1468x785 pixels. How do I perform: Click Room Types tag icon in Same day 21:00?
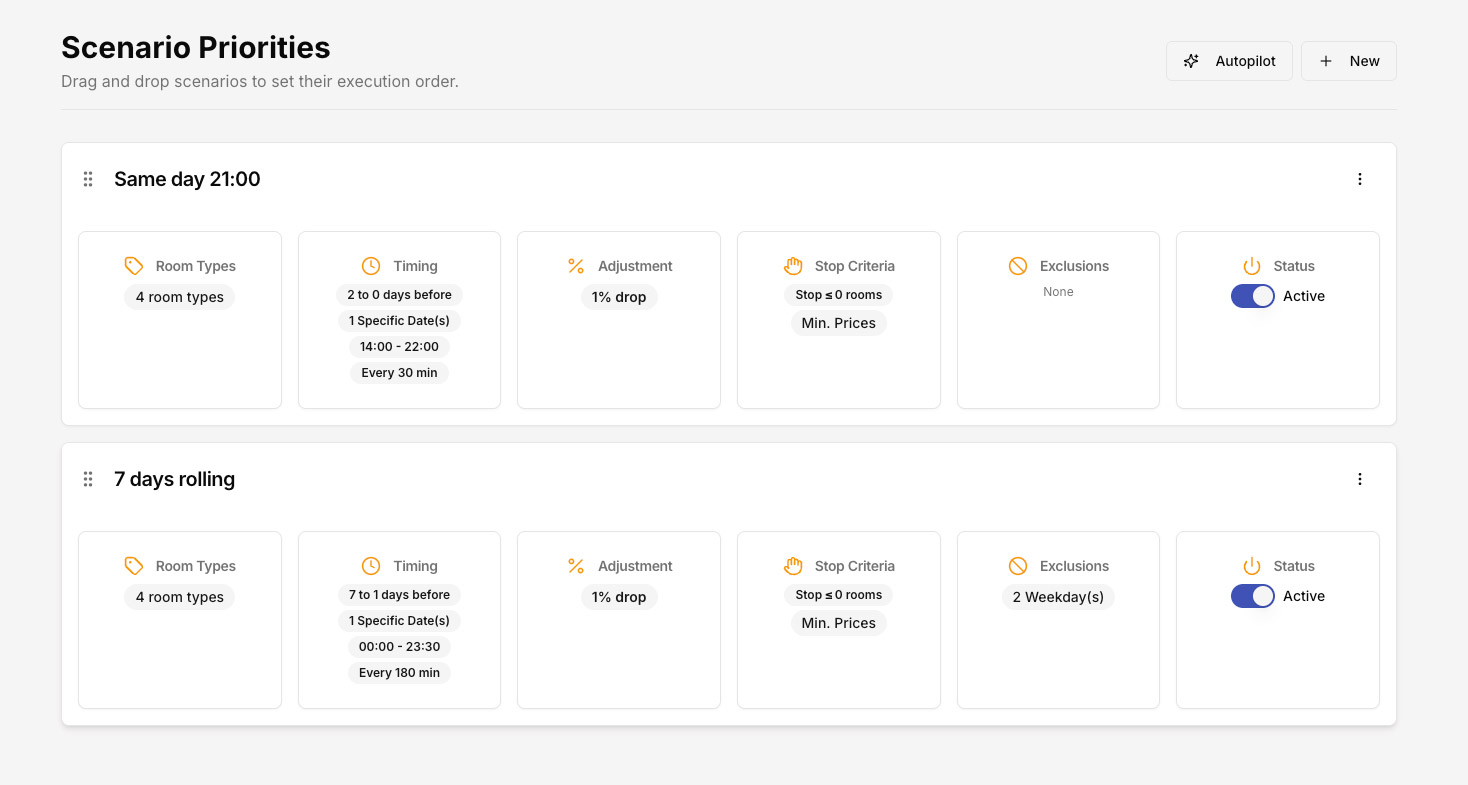(134, 266)
